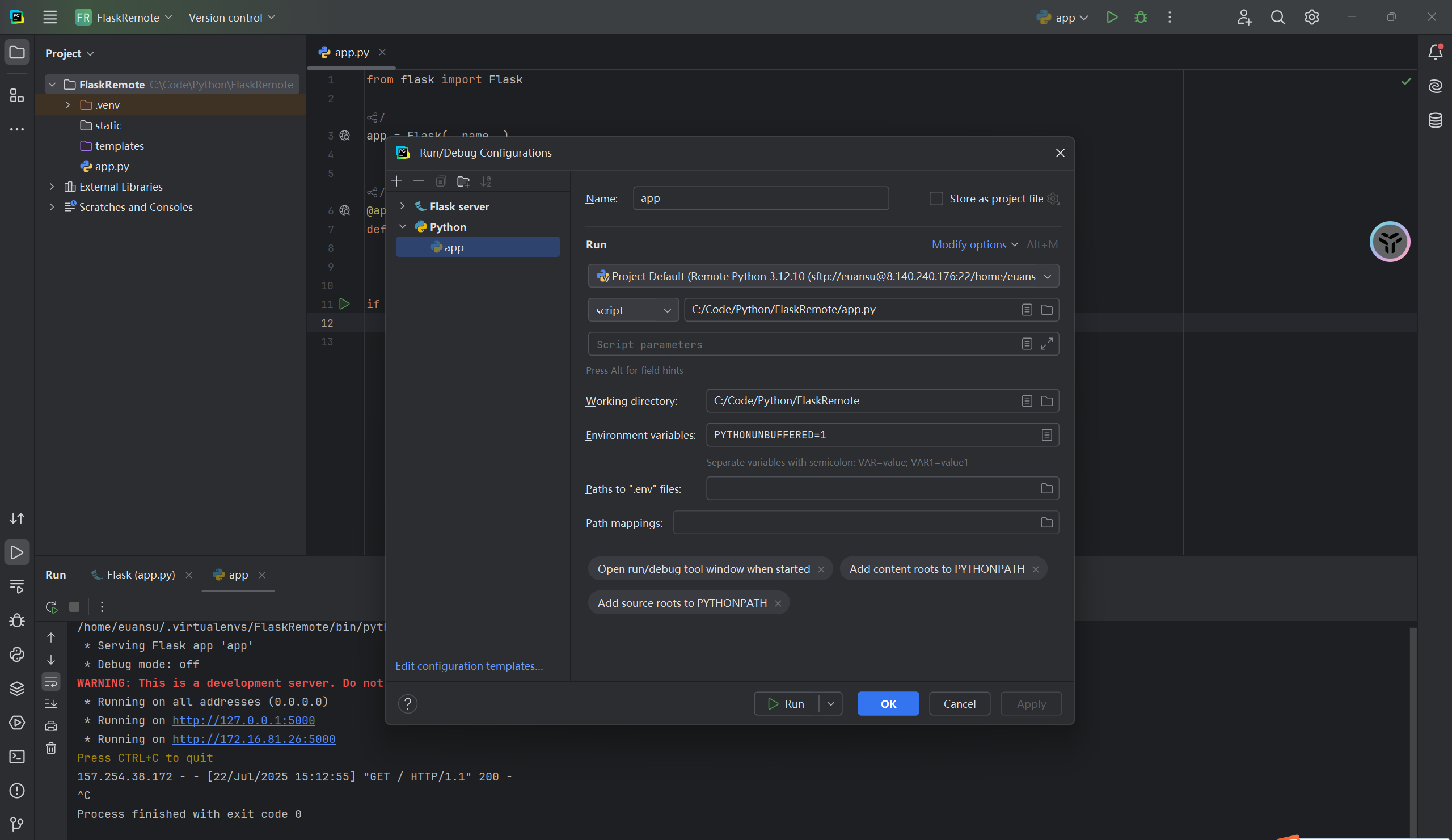The image size is (1452, 840).
Task: Add new run configuration with plus icon
Action: click(396, 181)
